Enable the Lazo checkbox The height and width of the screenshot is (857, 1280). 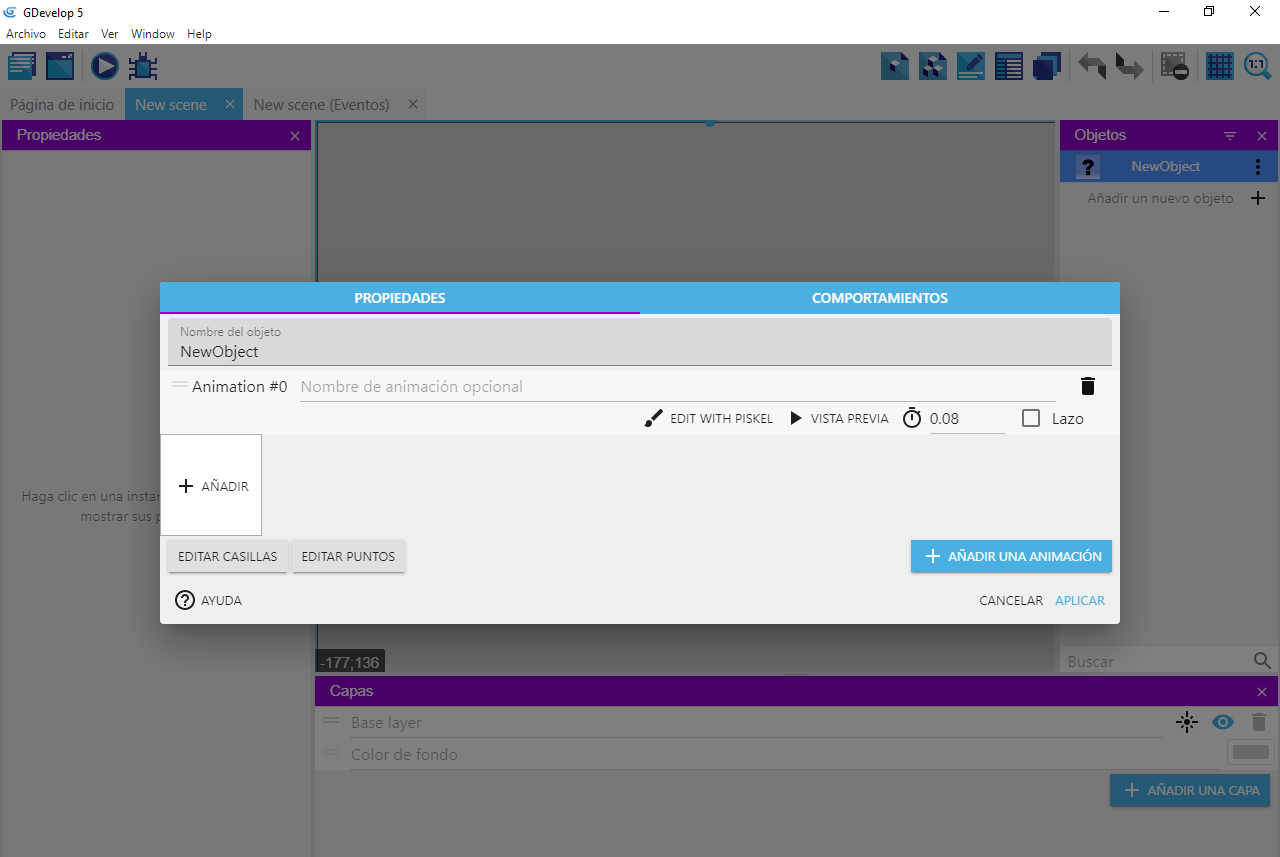(x=1031, y=419)
